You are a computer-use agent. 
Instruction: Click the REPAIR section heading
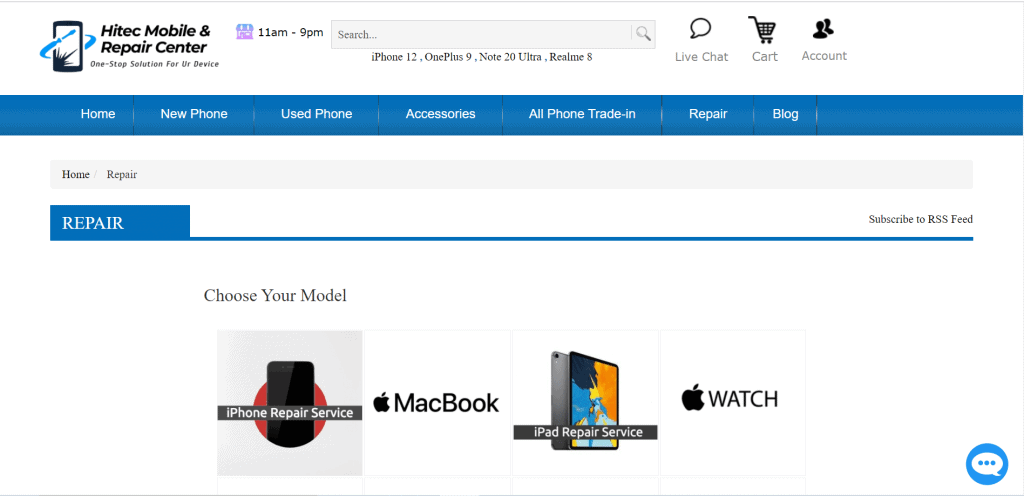[93, 223]
